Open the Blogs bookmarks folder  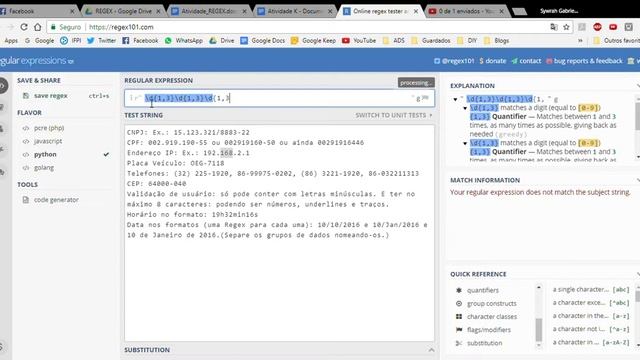click(x=496, y=40)
